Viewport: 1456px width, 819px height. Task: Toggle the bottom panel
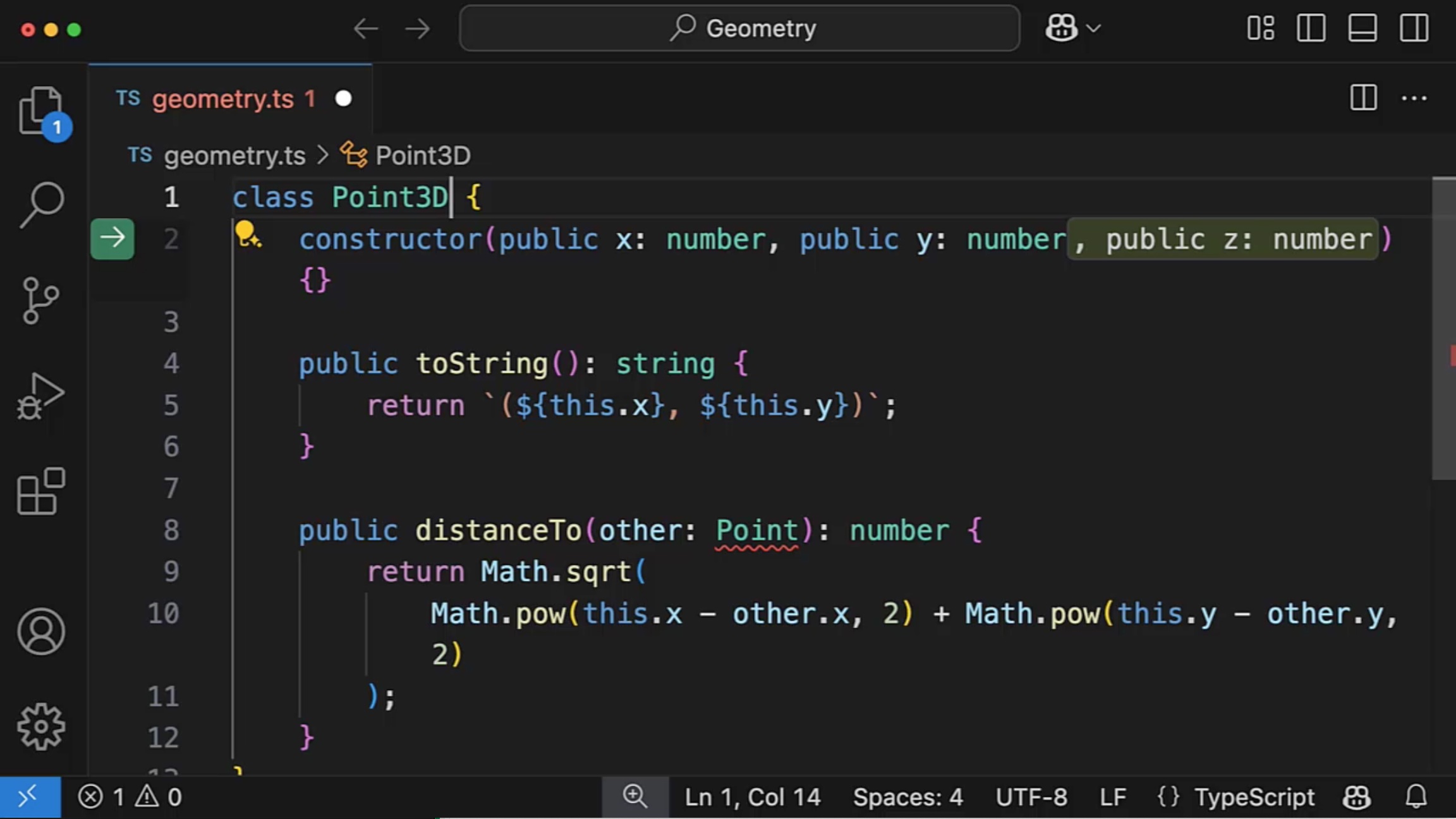pyautogui.click(x=1362, y=28)
